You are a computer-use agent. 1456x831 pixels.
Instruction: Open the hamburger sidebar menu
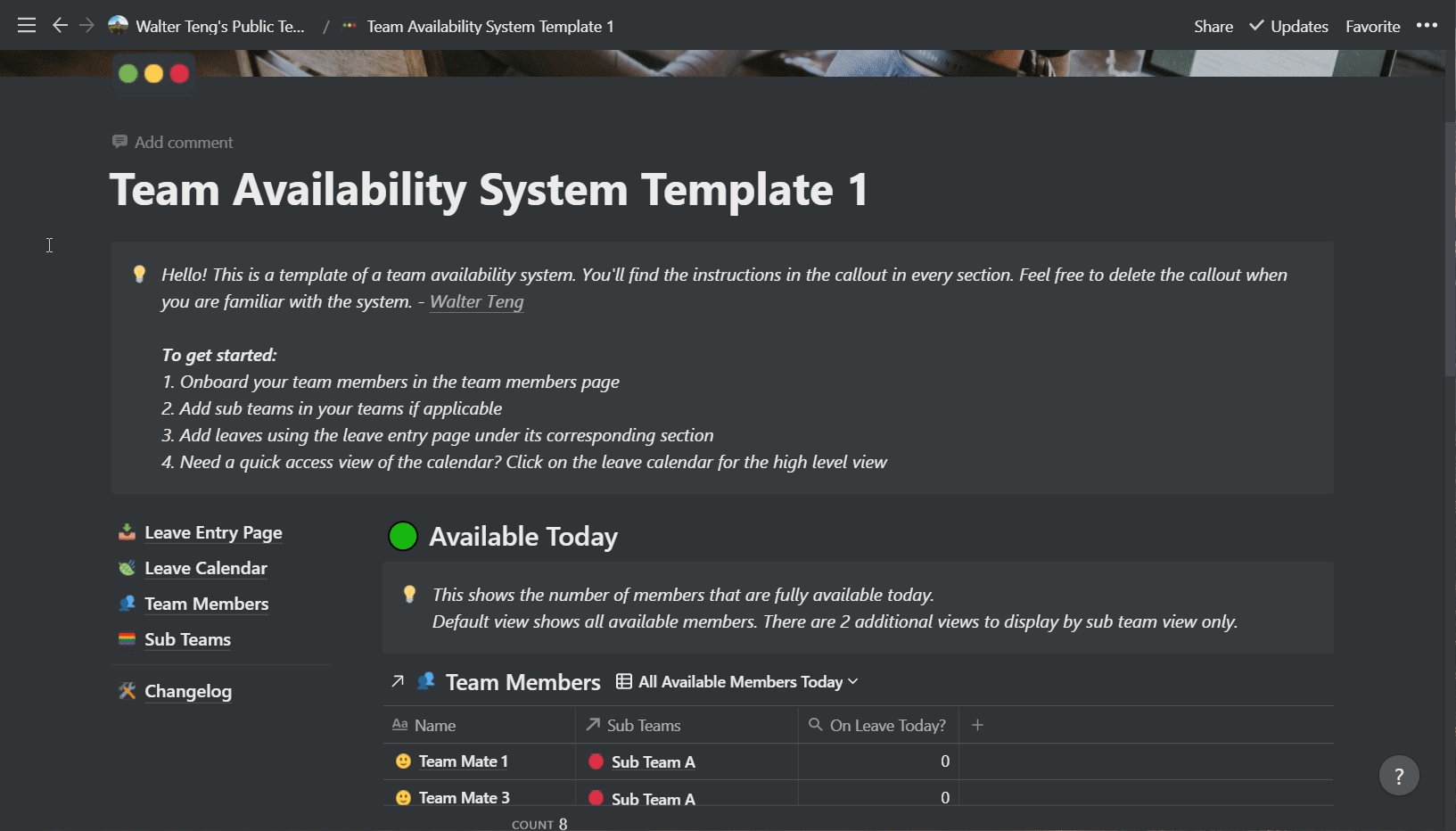click(x=27, y=26)
